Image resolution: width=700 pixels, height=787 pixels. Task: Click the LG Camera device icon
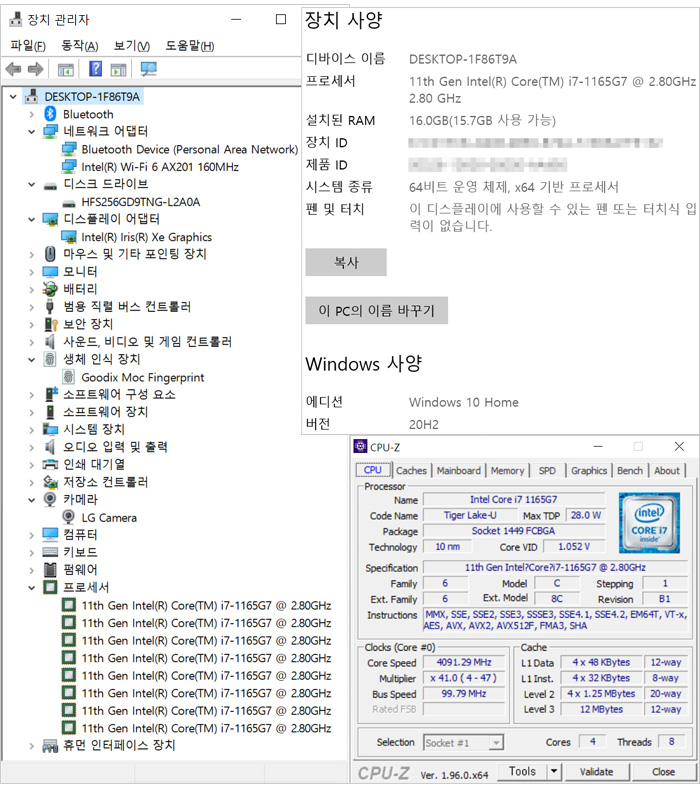(x=69, y=517)
